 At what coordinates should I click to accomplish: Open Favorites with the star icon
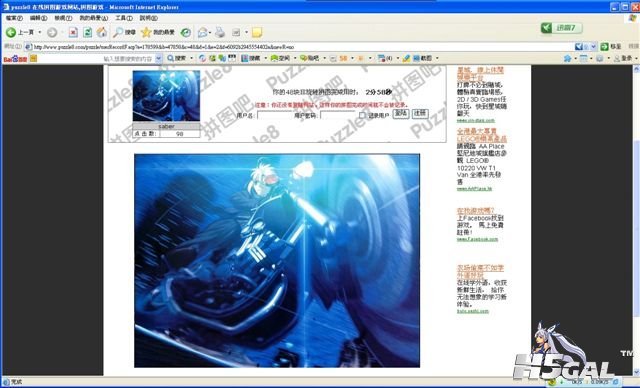157,32
